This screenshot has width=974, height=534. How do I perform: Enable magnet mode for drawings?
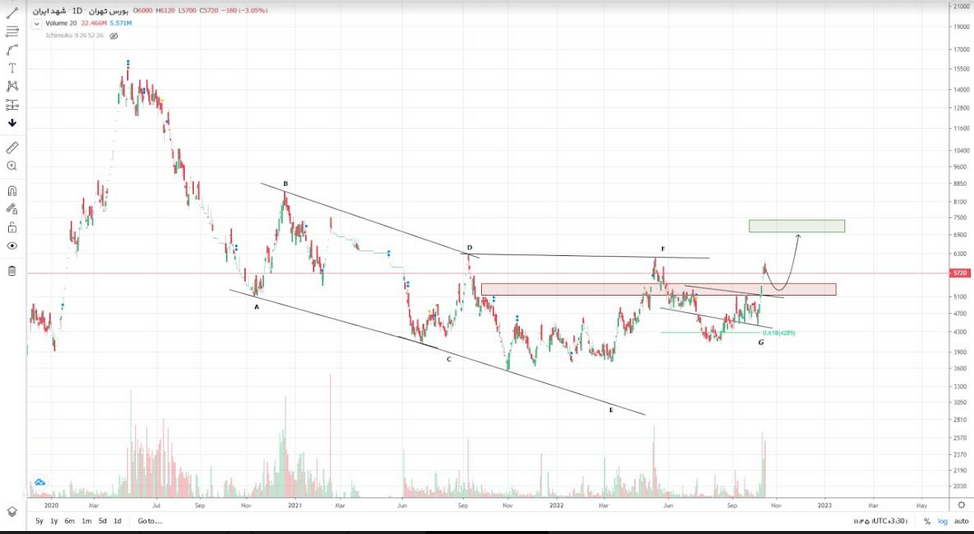(x=12, y=190)
